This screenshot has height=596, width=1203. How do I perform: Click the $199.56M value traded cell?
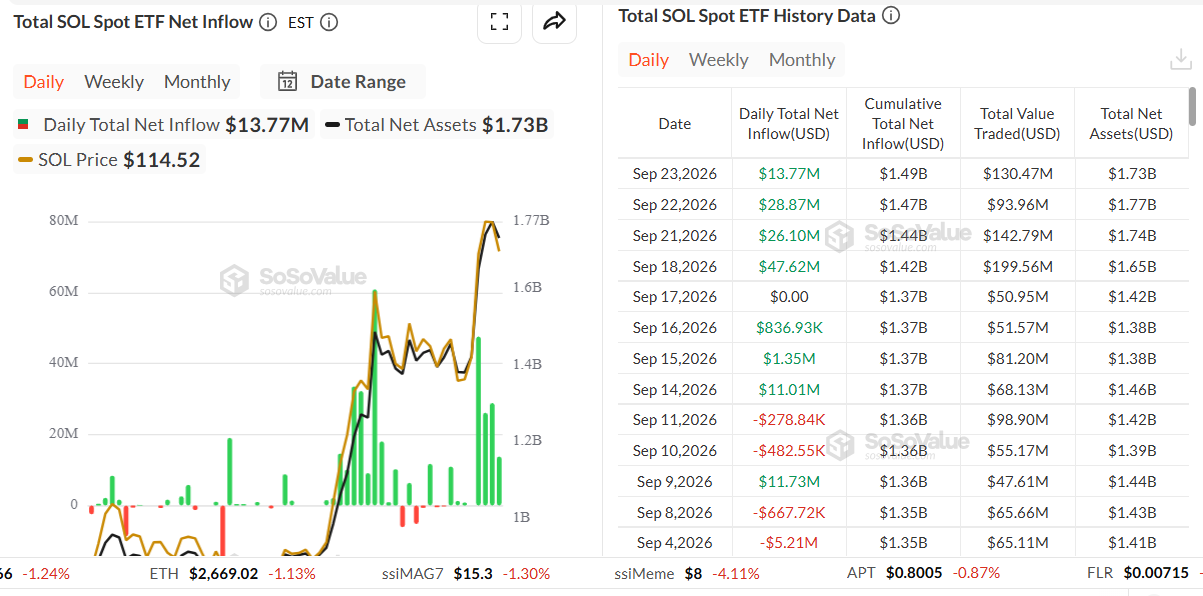click(1017, 267)
